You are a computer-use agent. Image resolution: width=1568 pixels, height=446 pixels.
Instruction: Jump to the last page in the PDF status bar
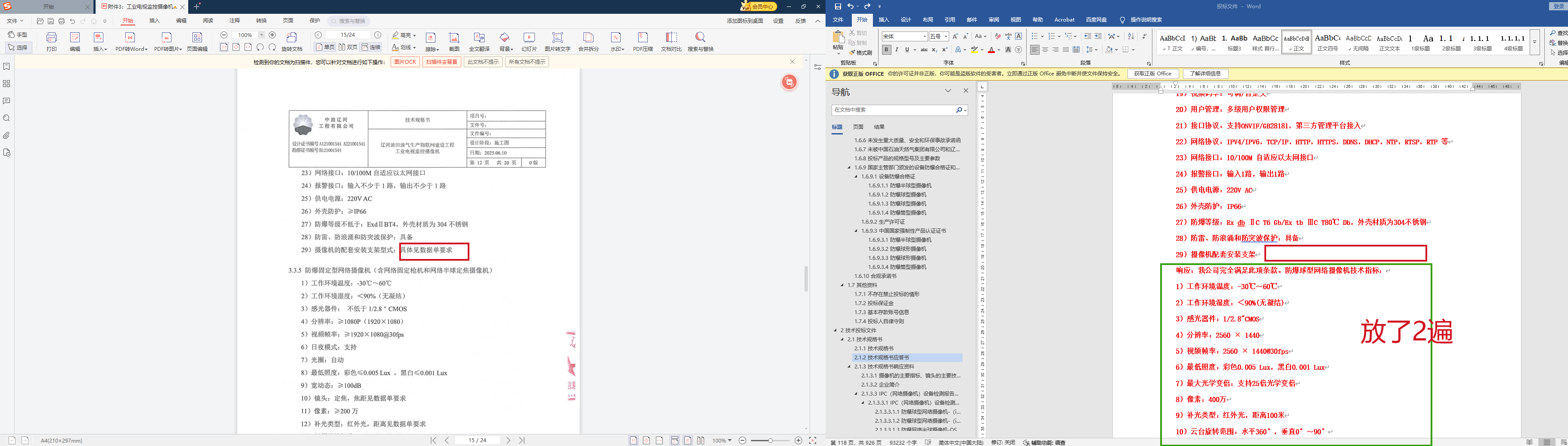tap(522, 440)
